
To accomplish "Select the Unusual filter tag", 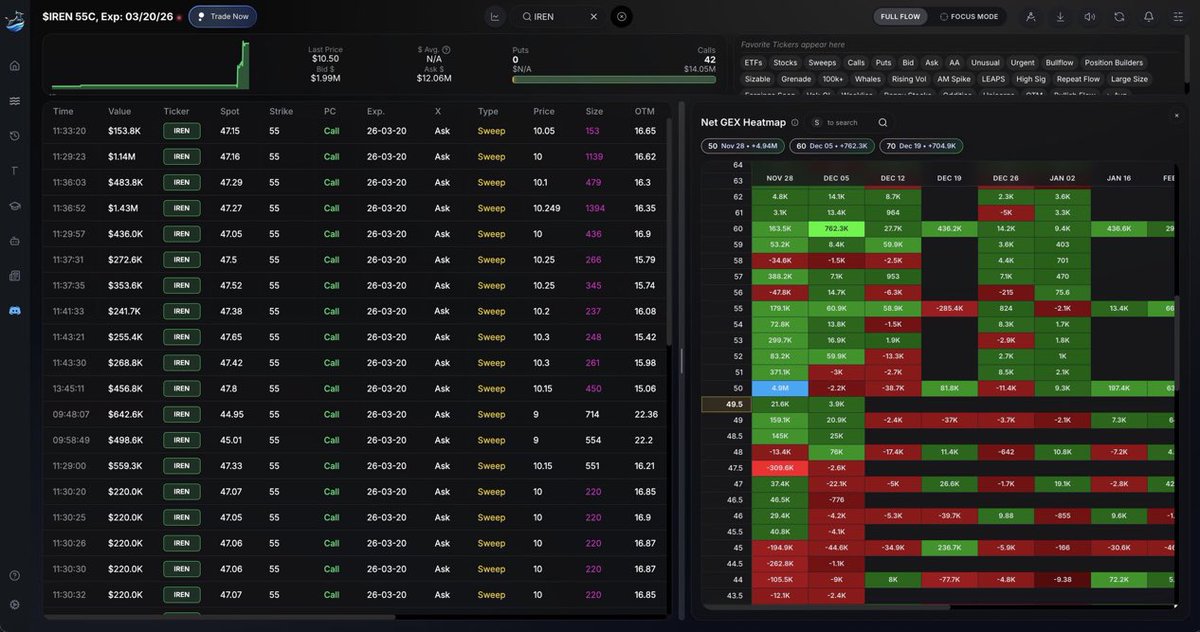I will click(x=985, y=61).
